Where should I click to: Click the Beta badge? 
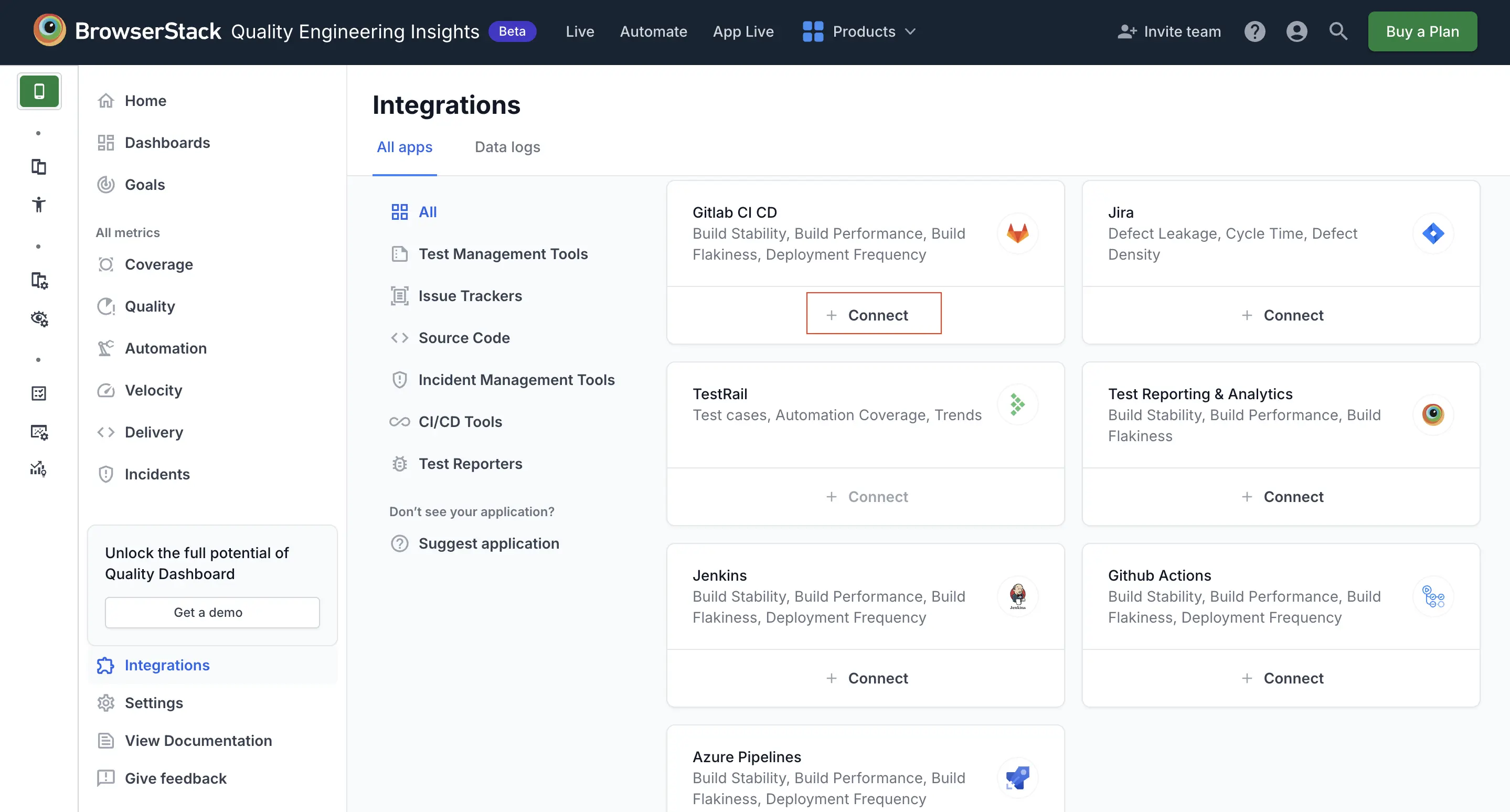point(512,31)
